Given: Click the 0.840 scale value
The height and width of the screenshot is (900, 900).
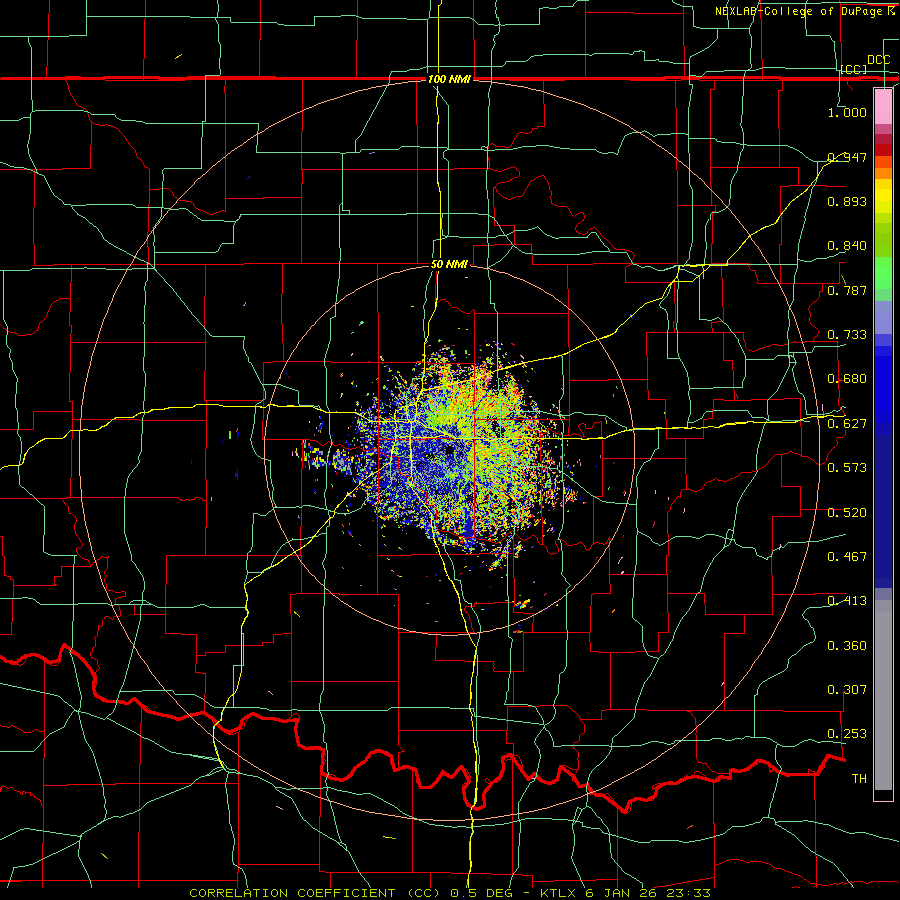Looking at the screenshot, I should pos(847,246).
